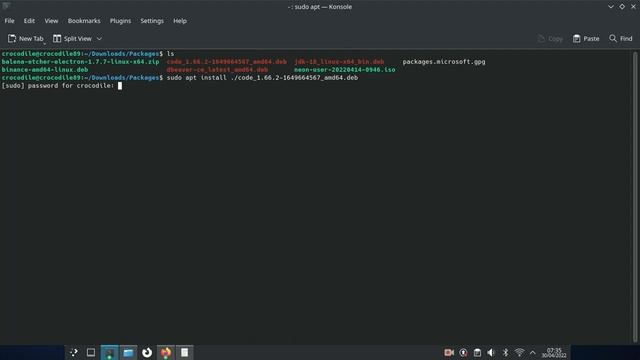Click jdk-18_linux-x64_bin.deb in the ls output
This screenshot has width=640, height=360.
339,62
